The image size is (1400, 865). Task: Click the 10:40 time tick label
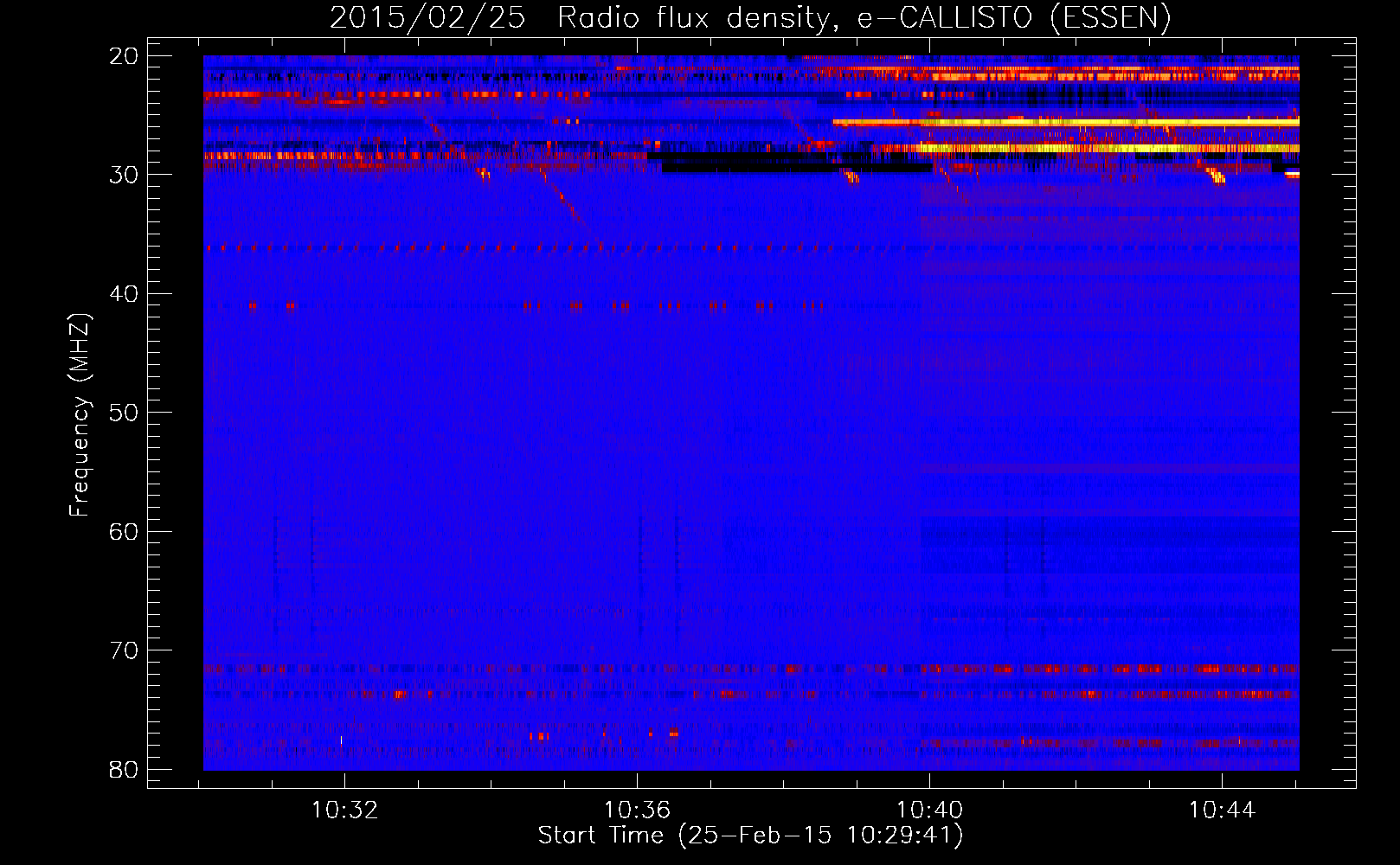tap(929, 811)
